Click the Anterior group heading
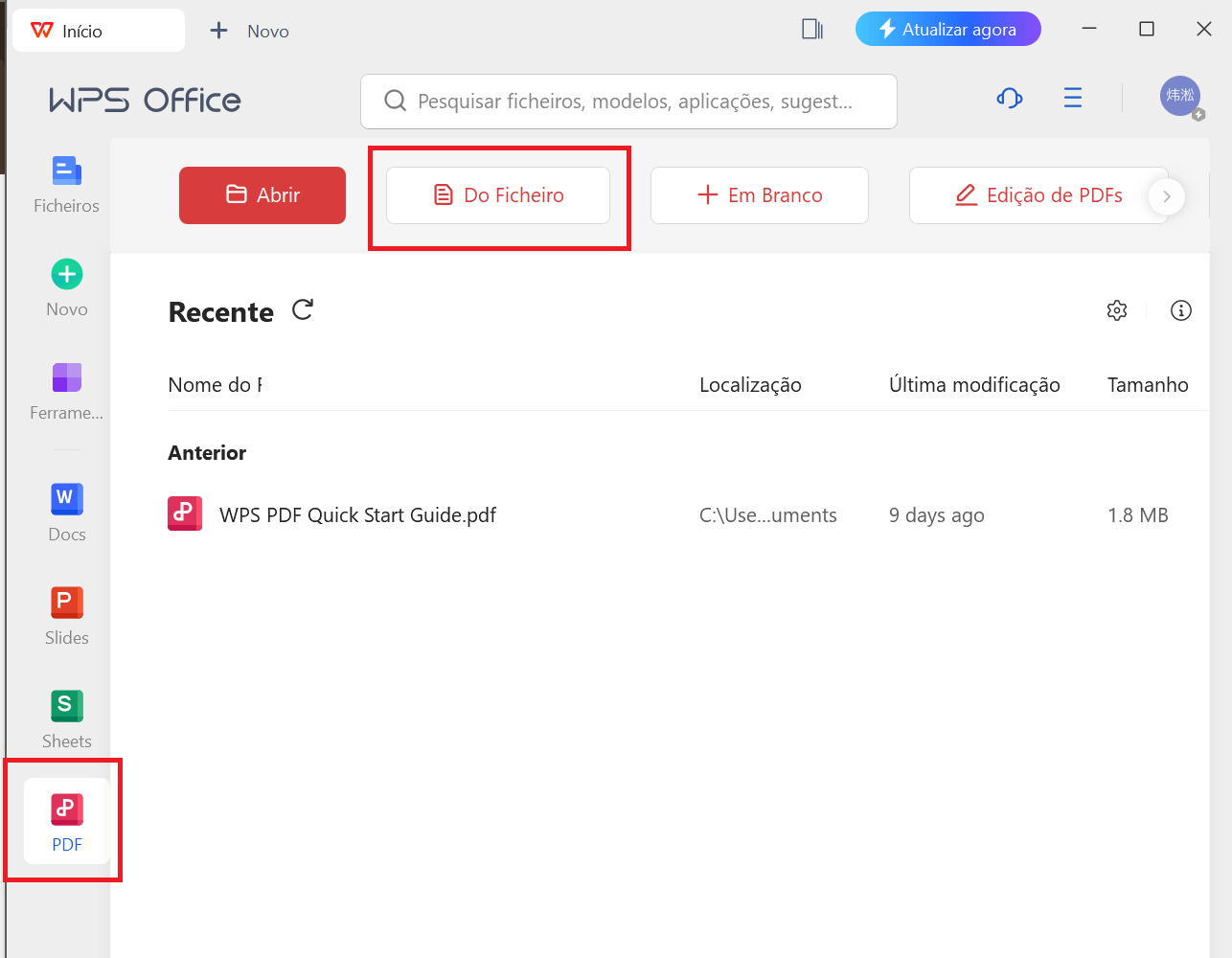Viewport: 1232px width, 958px height. click(x=207, y=453)
